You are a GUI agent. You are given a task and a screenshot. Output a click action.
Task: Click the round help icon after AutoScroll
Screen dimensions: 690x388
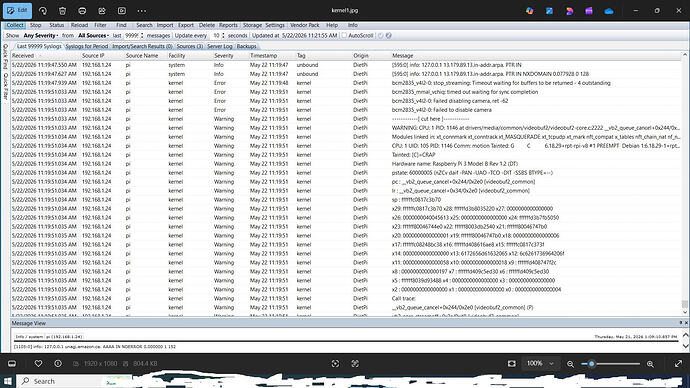click(x=389, y=35)
